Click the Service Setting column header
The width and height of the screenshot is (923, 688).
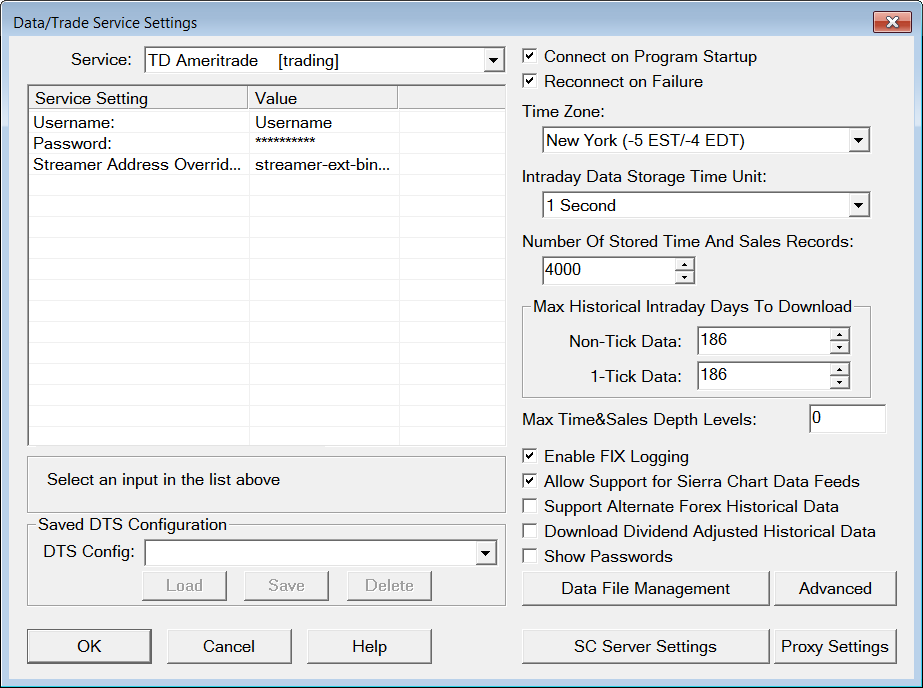pyautogui.click(x=138, y=98)
